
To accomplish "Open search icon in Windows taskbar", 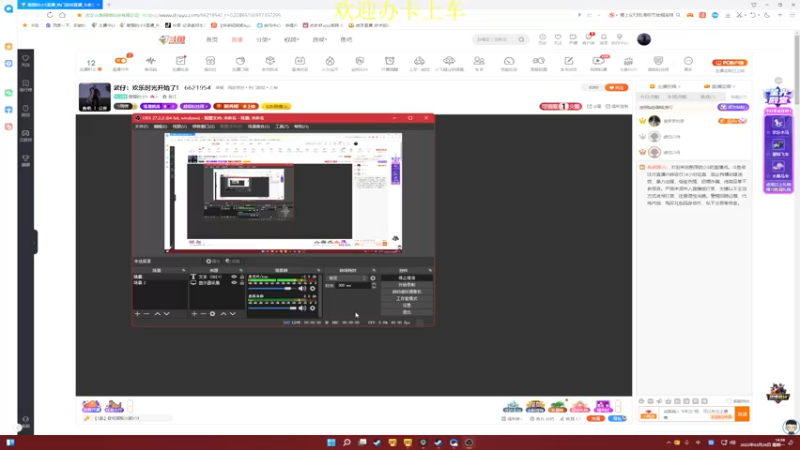I will pos(347,443).
